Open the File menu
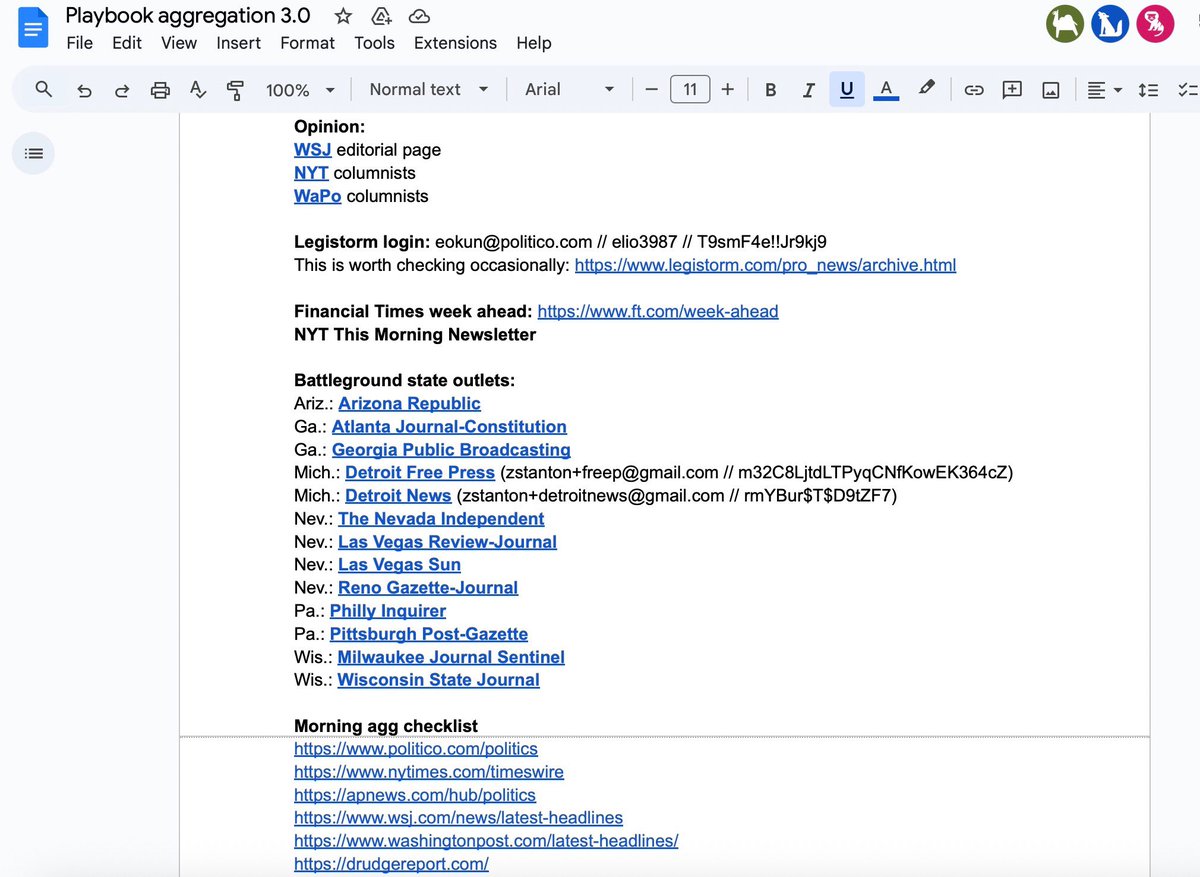The height and width of the screenshot is (877, 1200). (x=79, y=43)
